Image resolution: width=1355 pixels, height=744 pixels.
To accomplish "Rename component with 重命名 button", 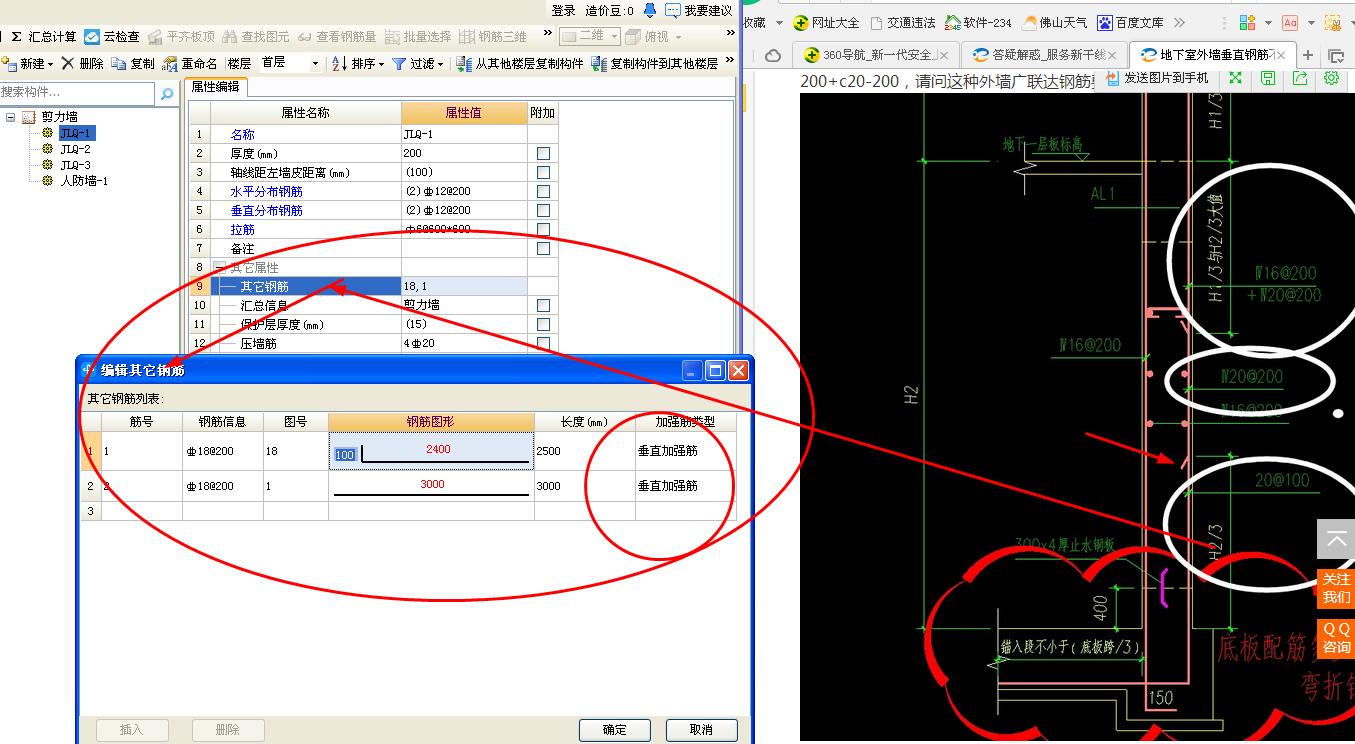I will [190, 63].
